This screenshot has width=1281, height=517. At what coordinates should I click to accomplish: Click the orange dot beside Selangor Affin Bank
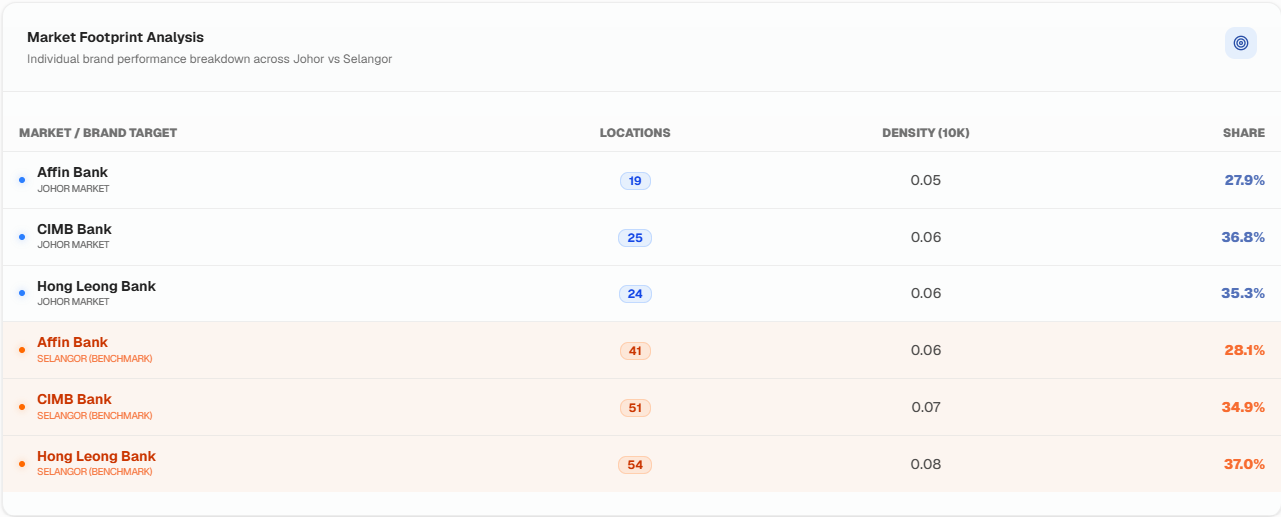point(22,350)
